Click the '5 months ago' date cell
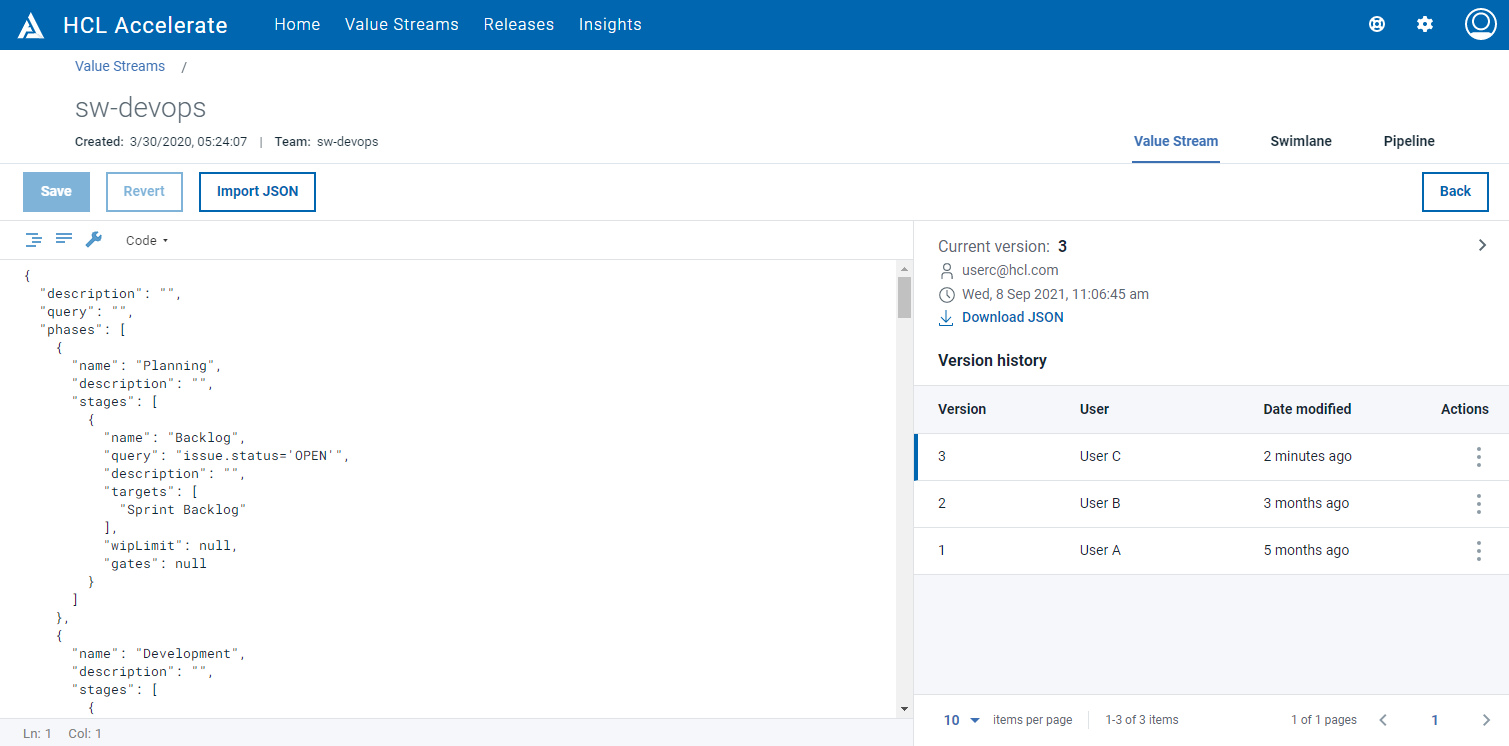This screenshot has height=746, width=1509. pos(1306,551)
